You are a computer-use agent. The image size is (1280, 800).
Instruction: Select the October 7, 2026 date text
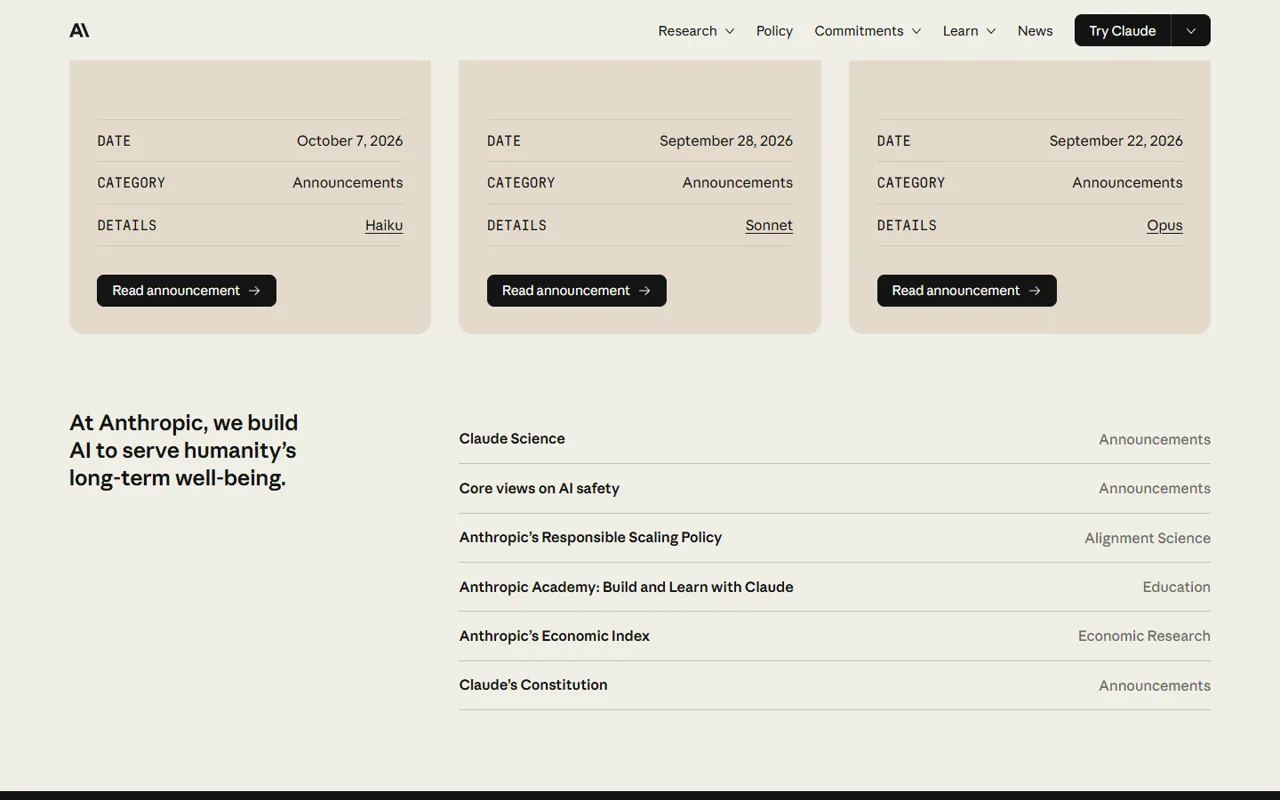click(350, 141)
